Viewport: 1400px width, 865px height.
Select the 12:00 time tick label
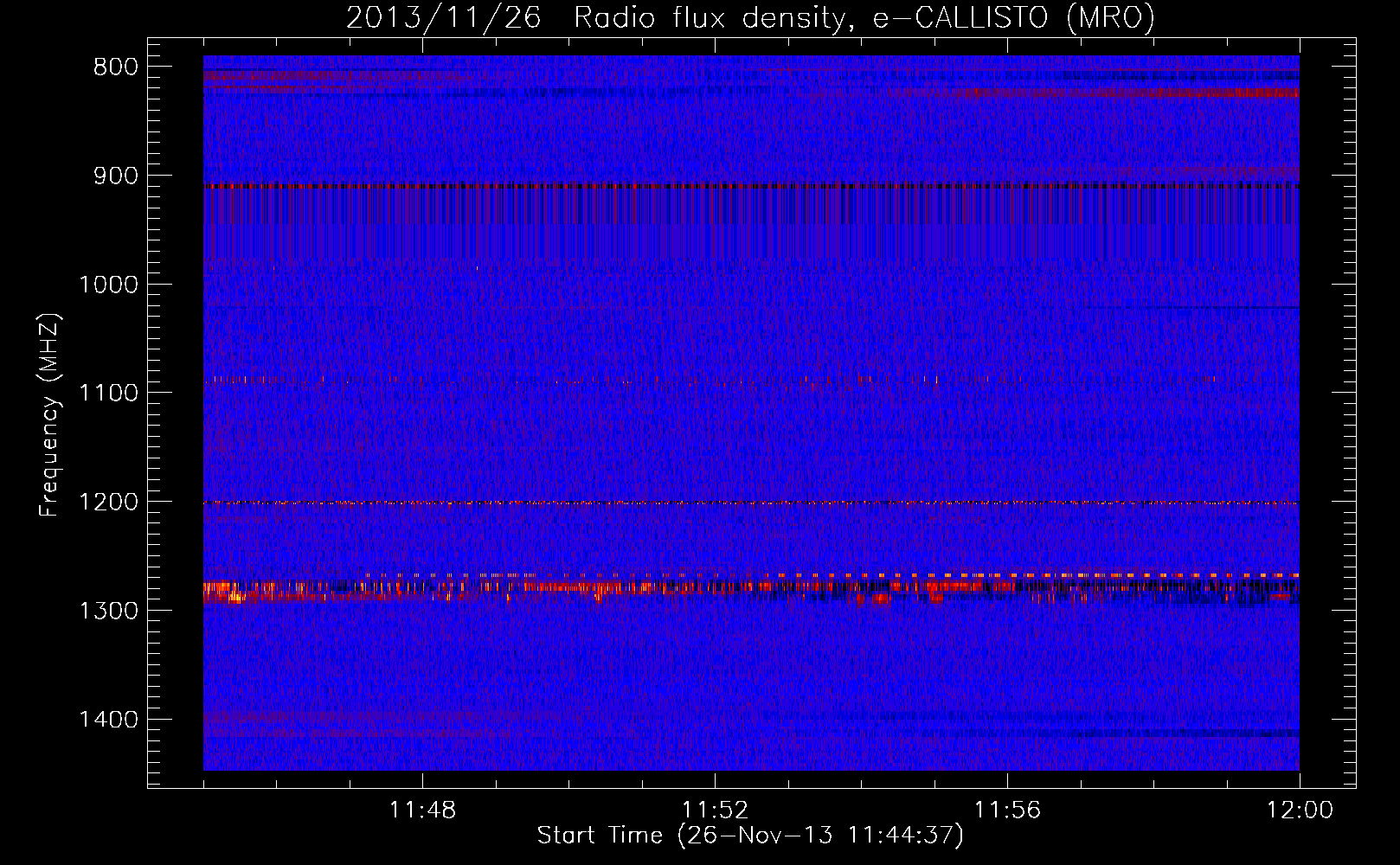coord(1300,811)
